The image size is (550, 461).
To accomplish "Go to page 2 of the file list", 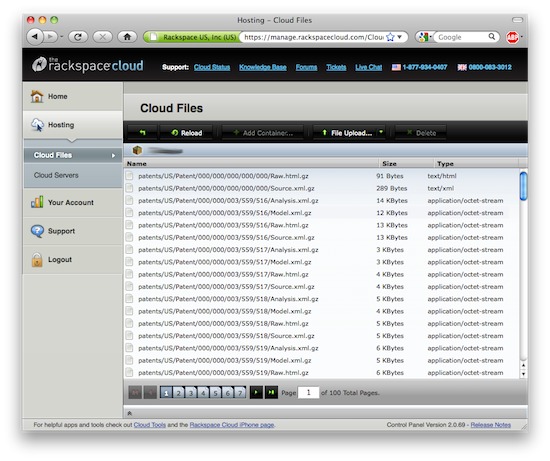I will coord(179,393).
